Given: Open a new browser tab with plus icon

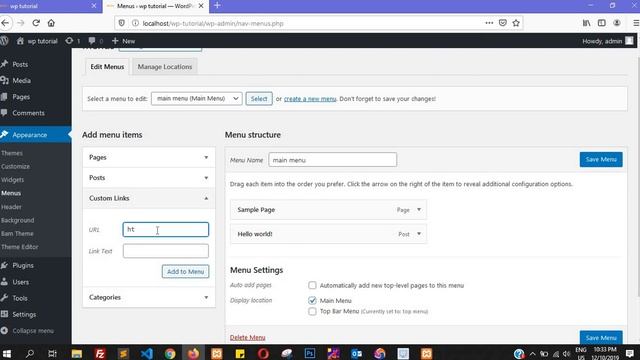Looking at the screenshot, I should (217, 6).
